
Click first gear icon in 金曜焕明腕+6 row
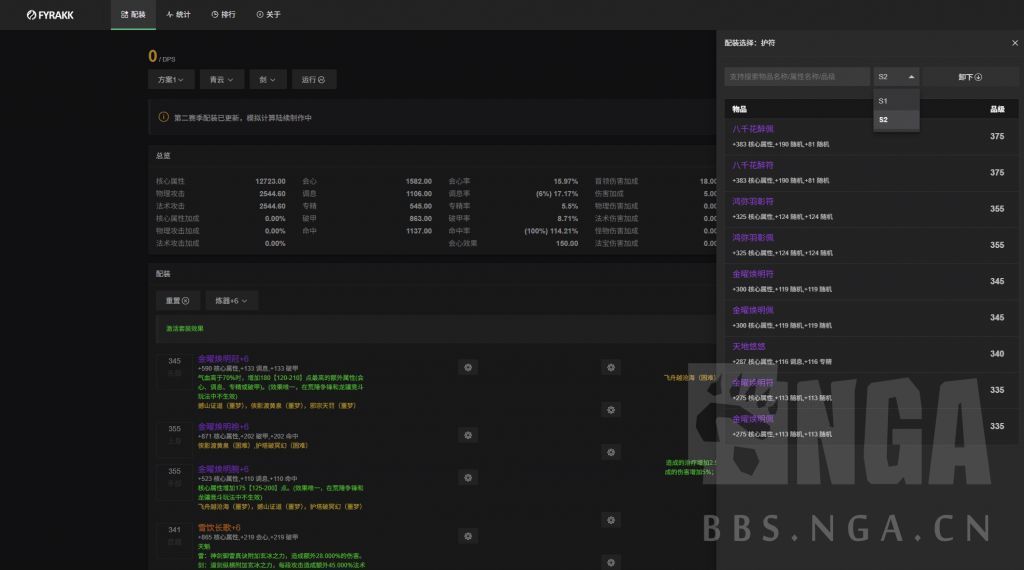point(467,479)
